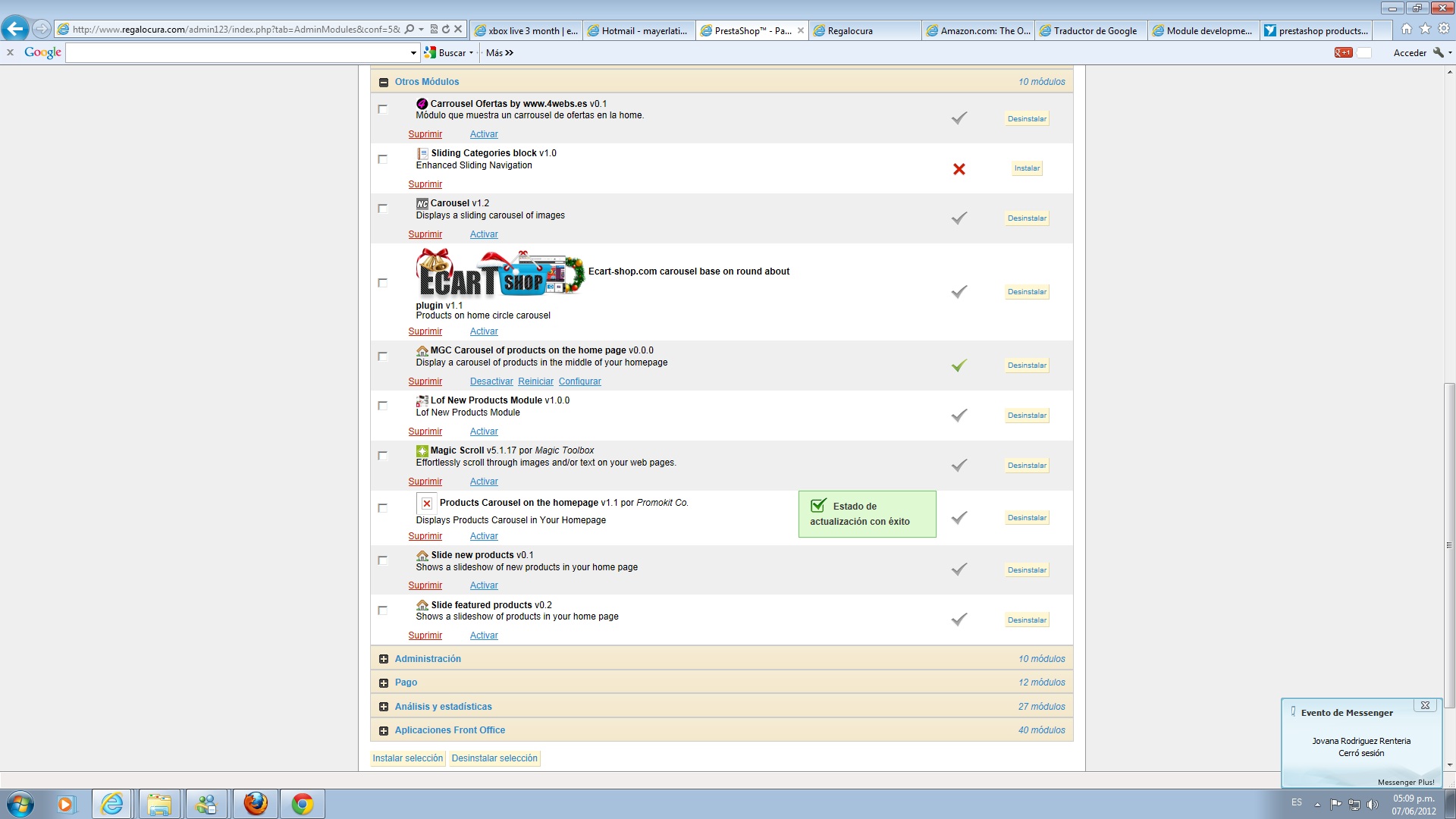Collapse the Otros Módulos section

click(x=384, y=82)
